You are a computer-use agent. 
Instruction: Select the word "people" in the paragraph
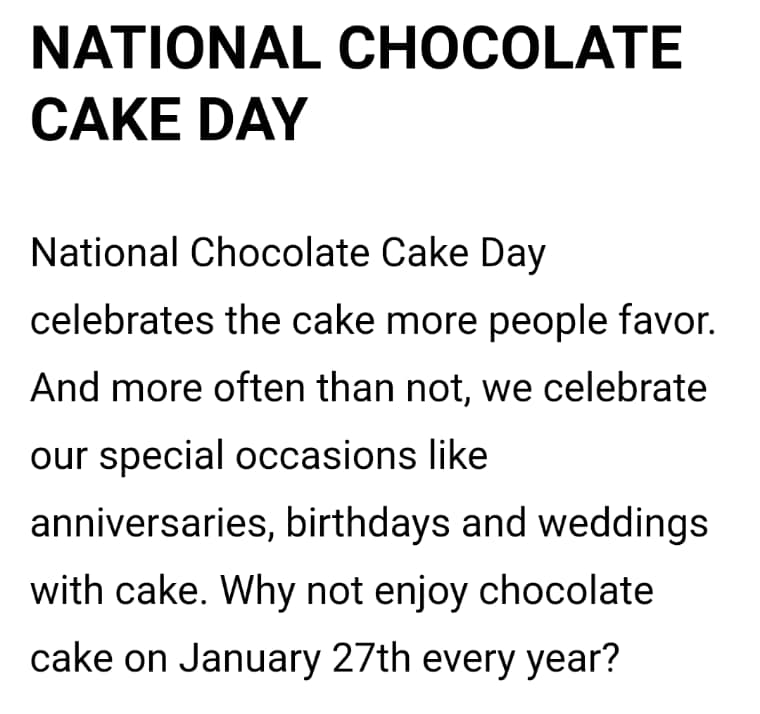pos(544,321)
